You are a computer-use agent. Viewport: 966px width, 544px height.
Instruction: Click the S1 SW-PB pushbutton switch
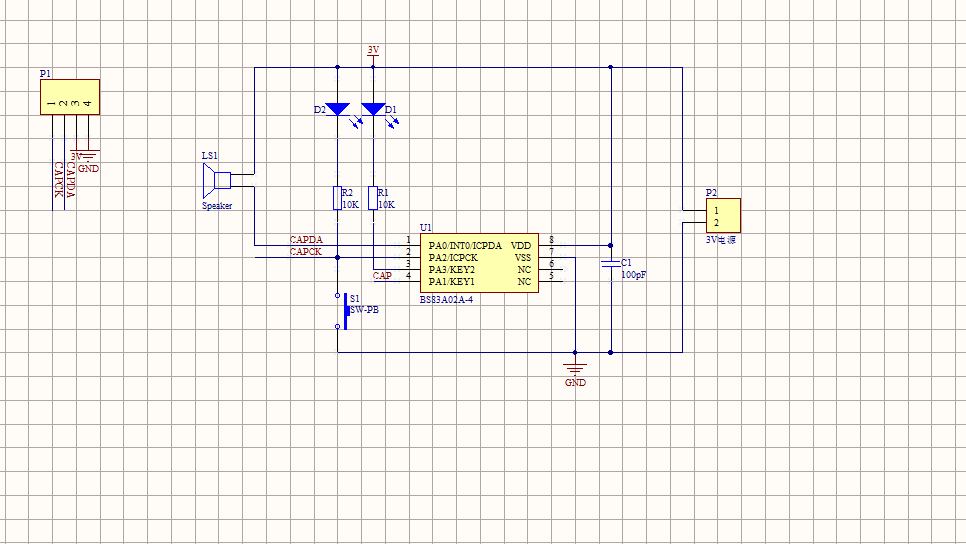coord(342,311)
